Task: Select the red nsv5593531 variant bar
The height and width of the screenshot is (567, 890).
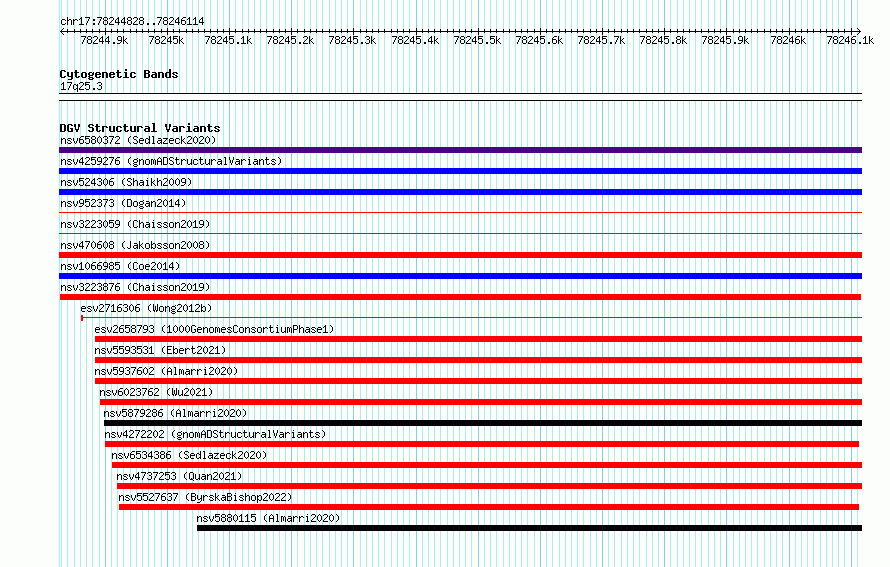Action: point(478,360)
